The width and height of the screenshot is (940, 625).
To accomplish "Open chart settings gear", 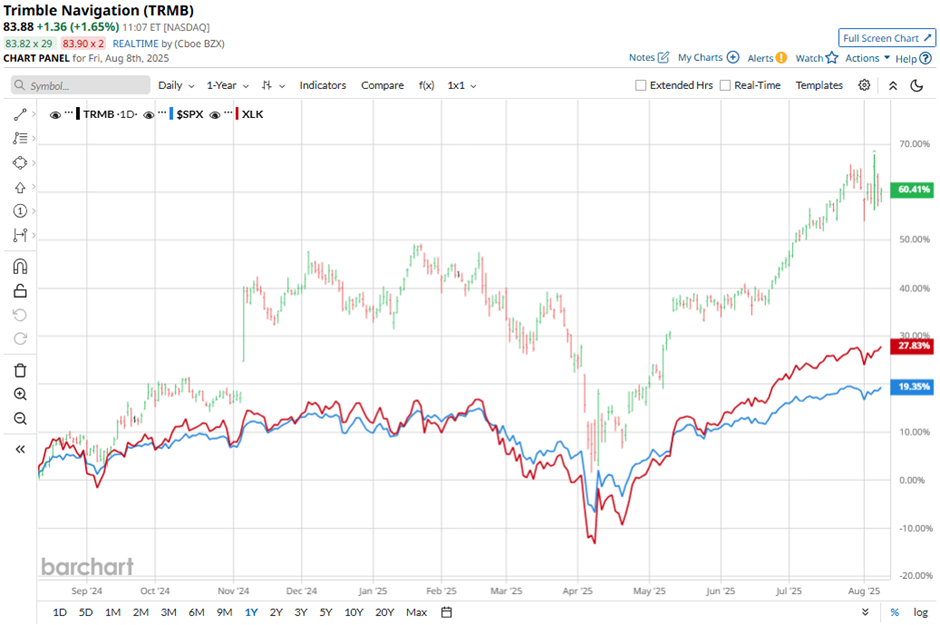I will 864,85.
